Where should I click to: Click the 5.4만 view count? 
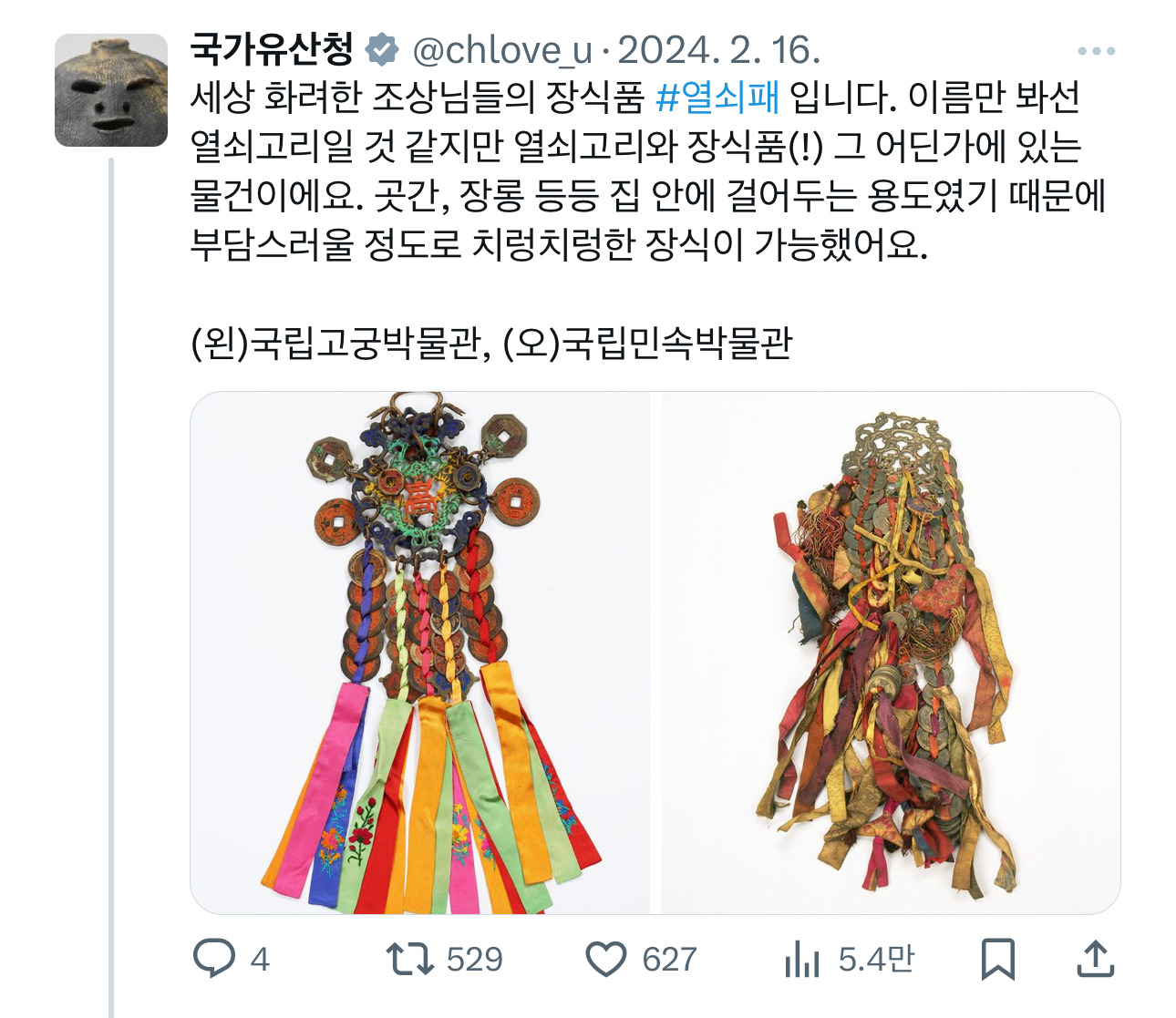876,960
